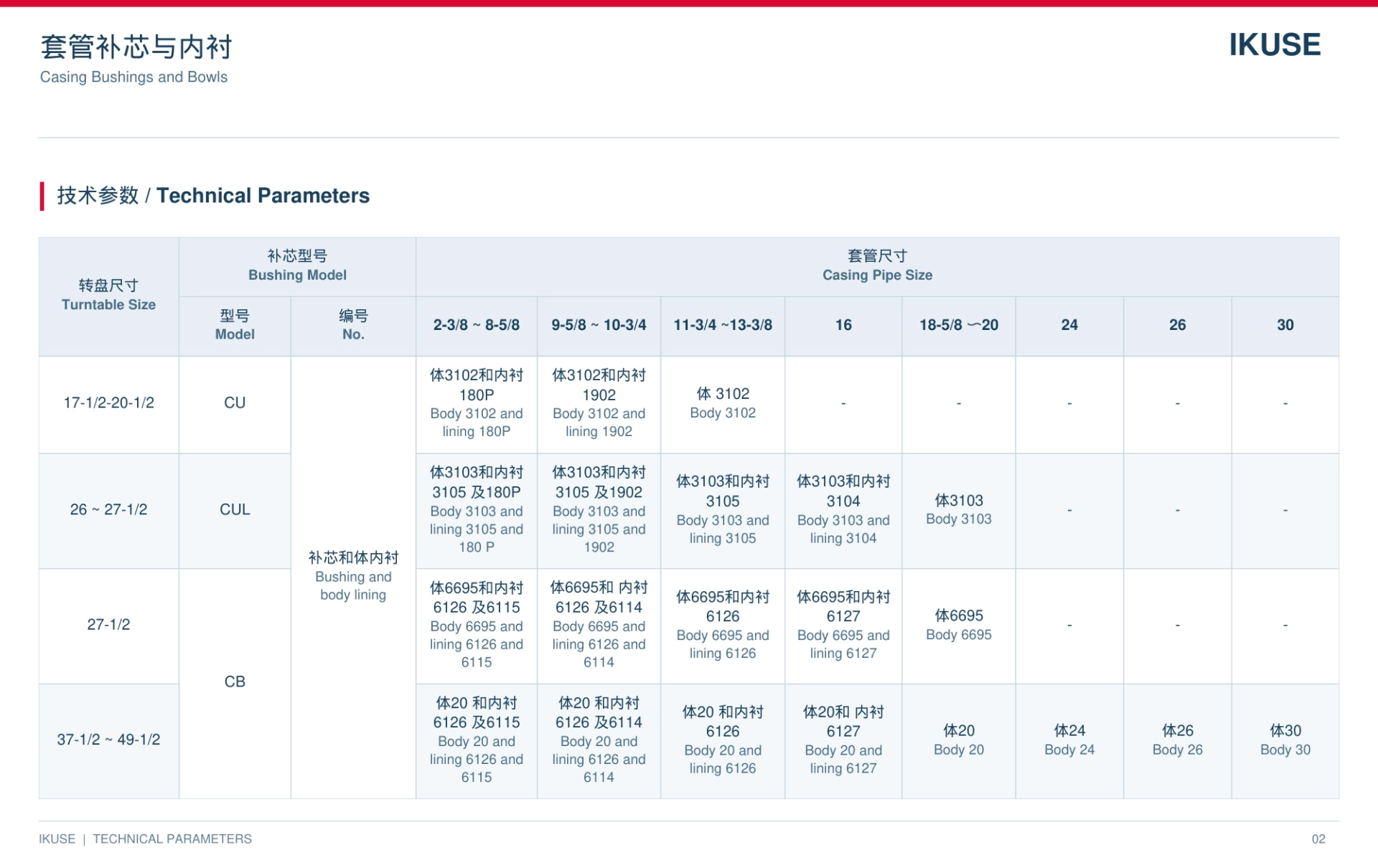Screen dimensions: 1378x868
Task: Select the Body 24 cell
Action: [x=1069, y=740]
